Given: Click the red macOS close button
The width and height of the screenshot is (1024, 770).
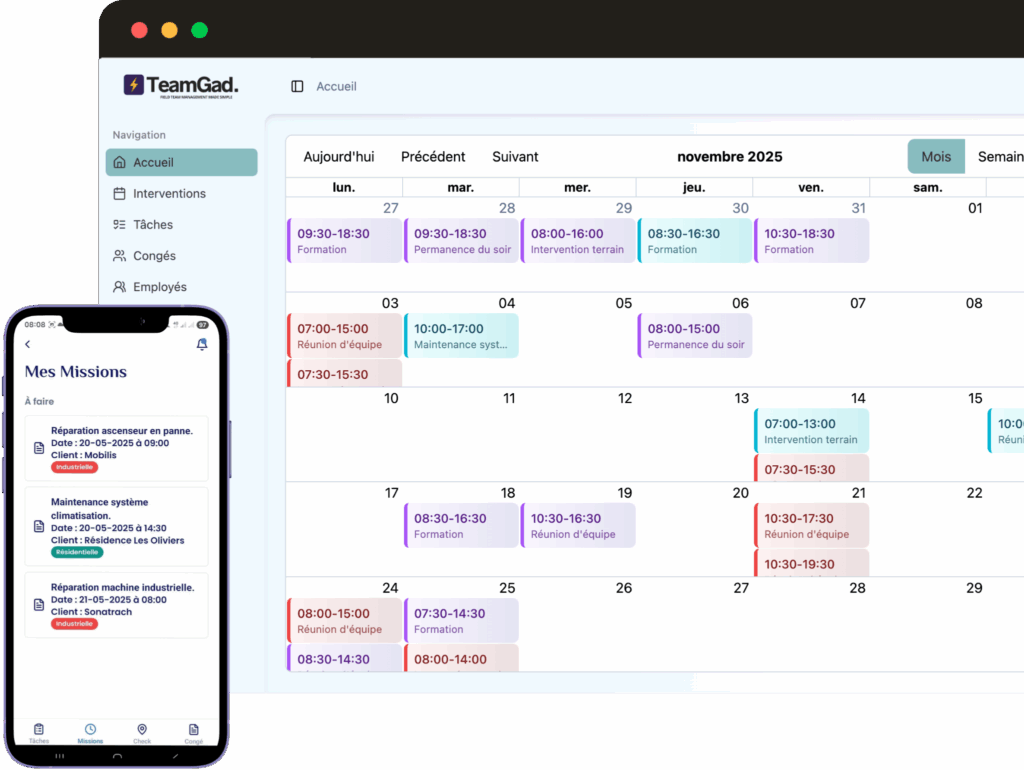Looking at the screenshot, I should point(139,30).
